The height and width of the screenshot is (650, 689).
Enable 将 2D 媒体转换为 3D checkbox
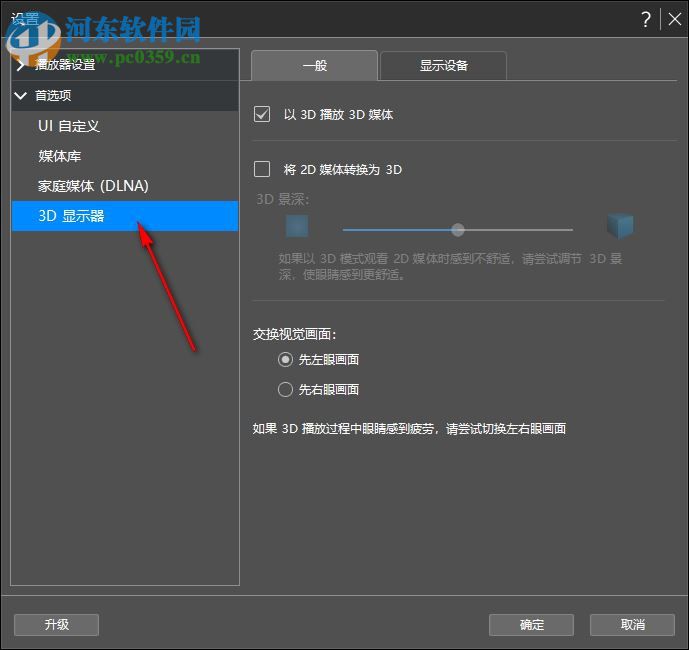pyautogui.click(x=262, y=169)
